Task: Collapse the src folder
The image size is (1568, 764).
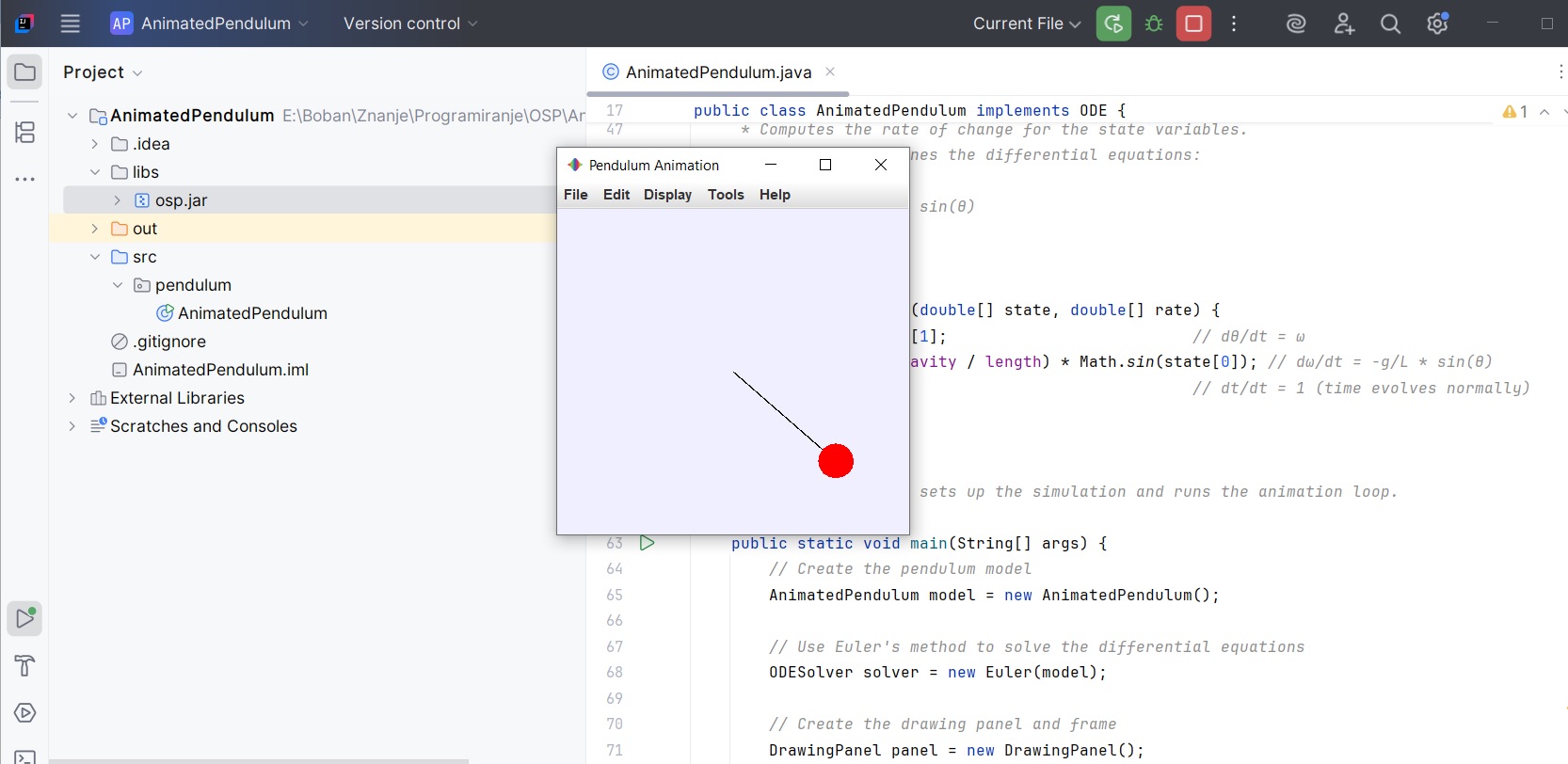Action: pyautogui.click(x=95, y=257)
